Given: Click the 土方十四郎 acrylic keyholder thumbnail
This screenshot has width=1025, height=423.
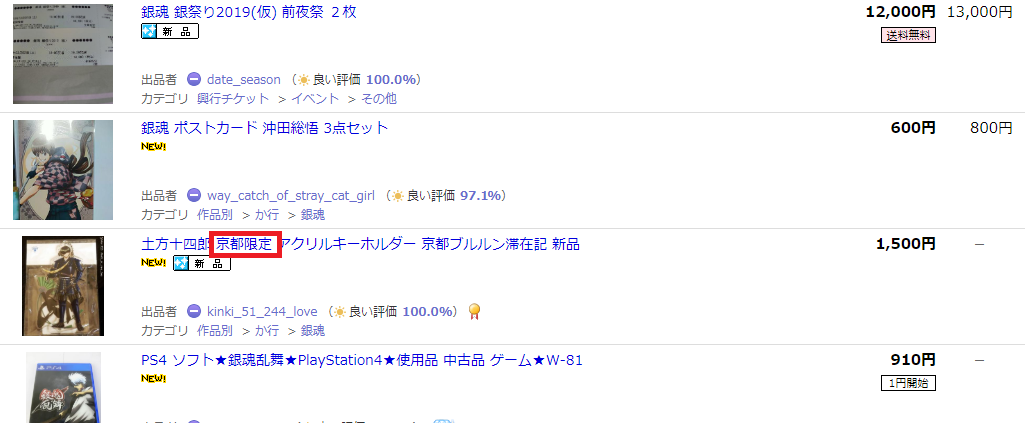Looking at the screenshot, I should coord(63,286).
